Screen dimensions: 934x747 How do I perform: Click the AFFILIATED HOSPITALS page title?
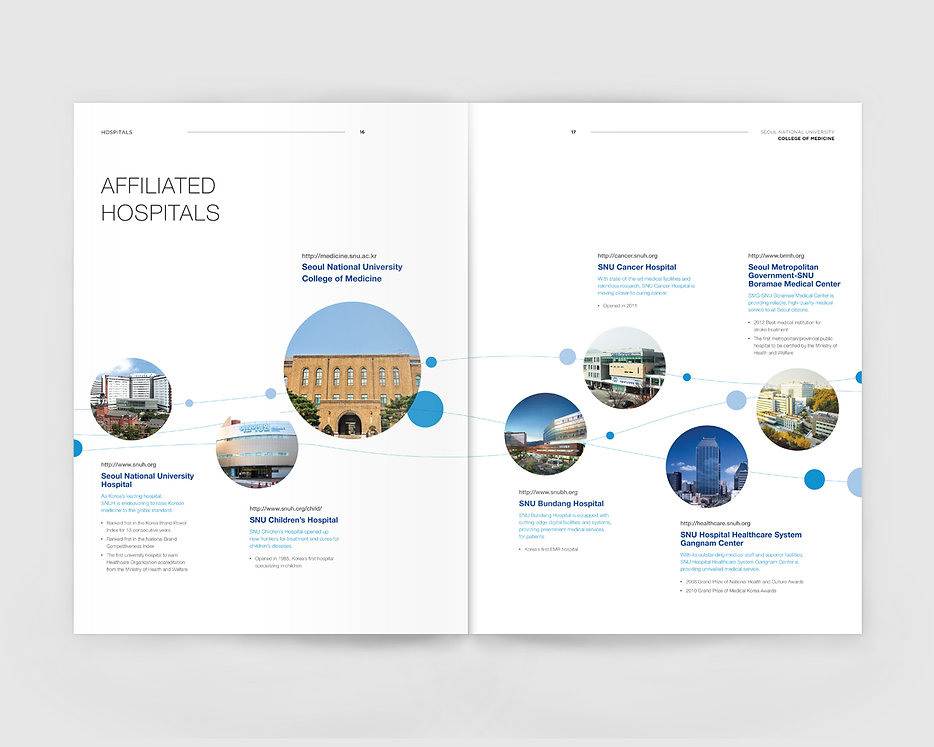tap(160, 199)
